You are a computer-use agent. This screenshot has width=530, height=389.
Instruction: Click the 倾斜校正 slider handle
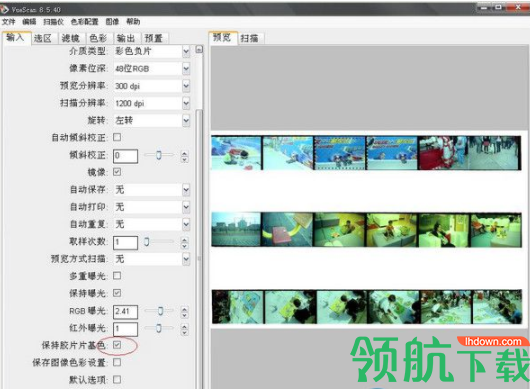point(159,155)
